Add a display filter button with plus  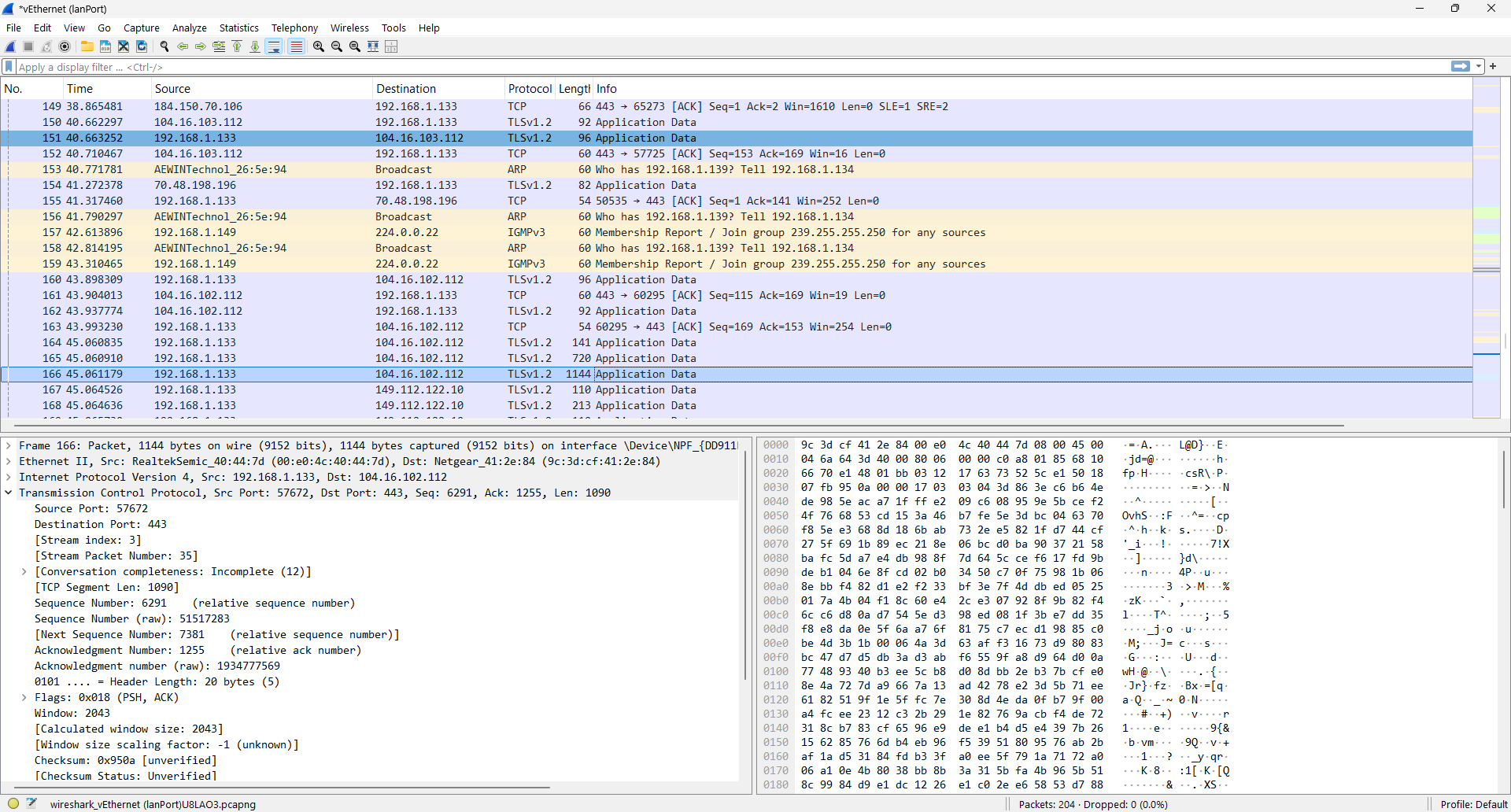tap(1493, 66)
